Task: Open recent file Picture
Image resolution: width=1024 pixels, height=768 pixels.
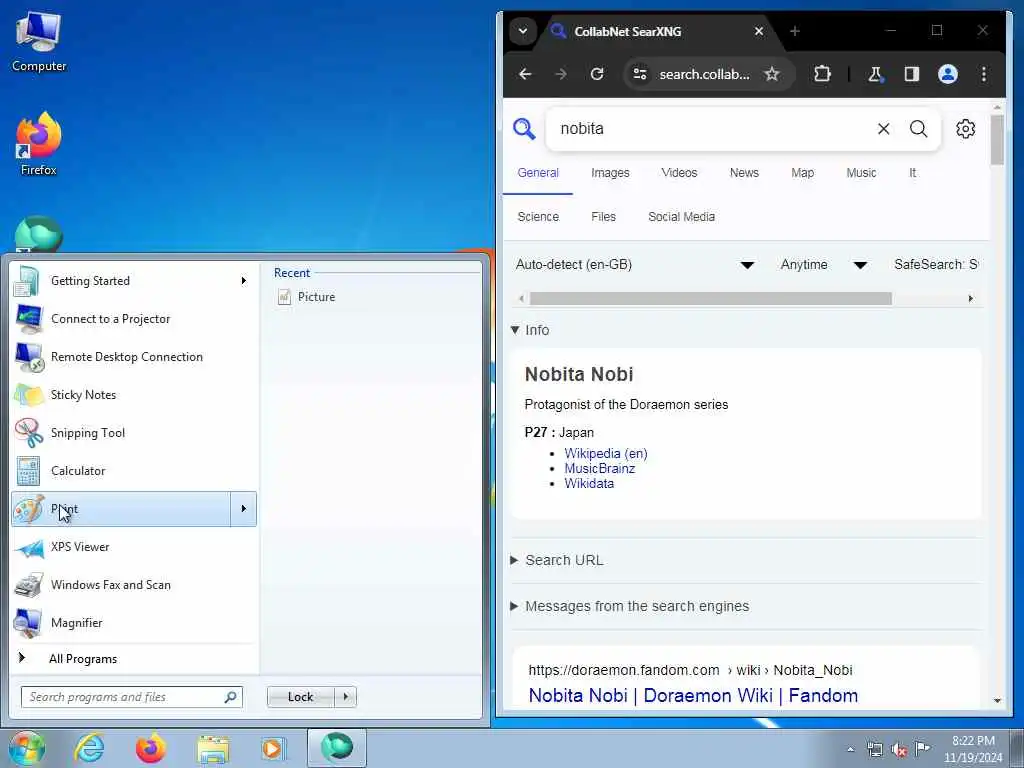Action: coord(316,296)
